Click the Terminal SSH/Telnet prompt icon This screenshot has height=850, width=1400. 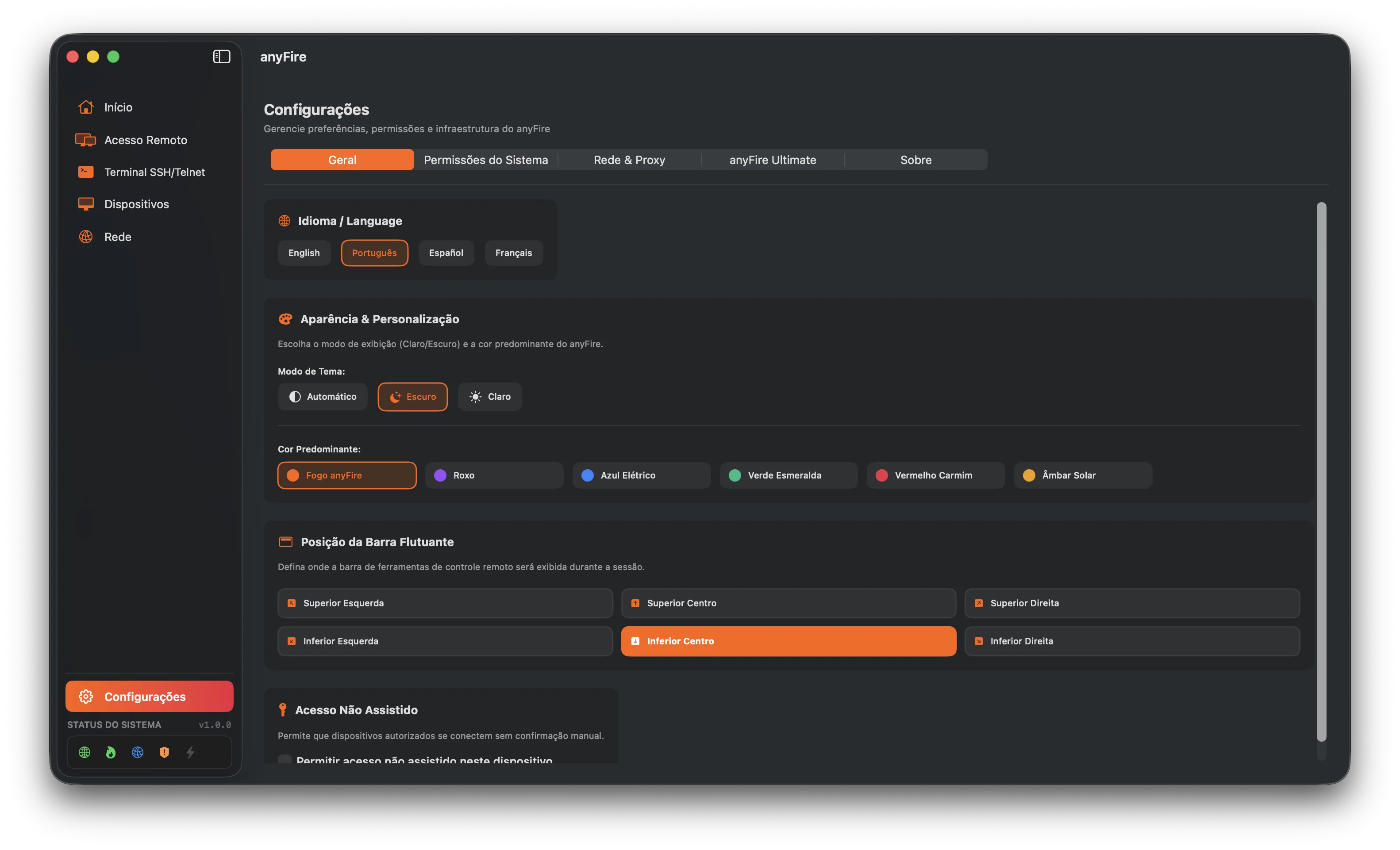86,172
